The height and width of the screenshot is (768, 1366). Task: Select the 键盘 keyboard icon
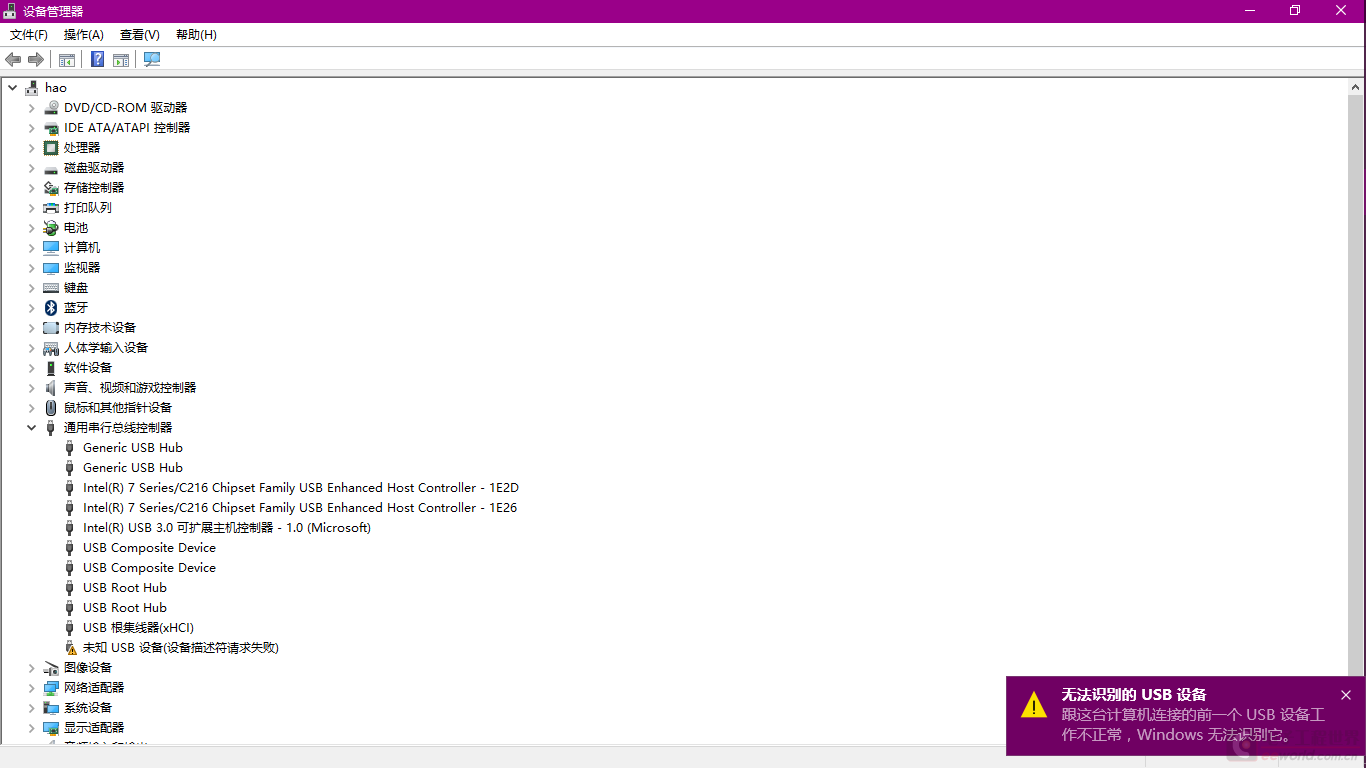point(51,288)
